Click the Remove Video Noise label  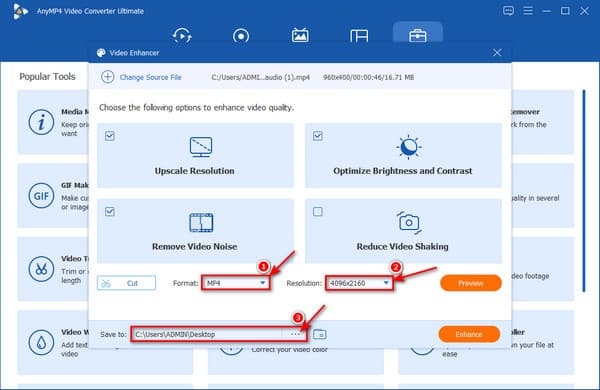tap(194, 246)
